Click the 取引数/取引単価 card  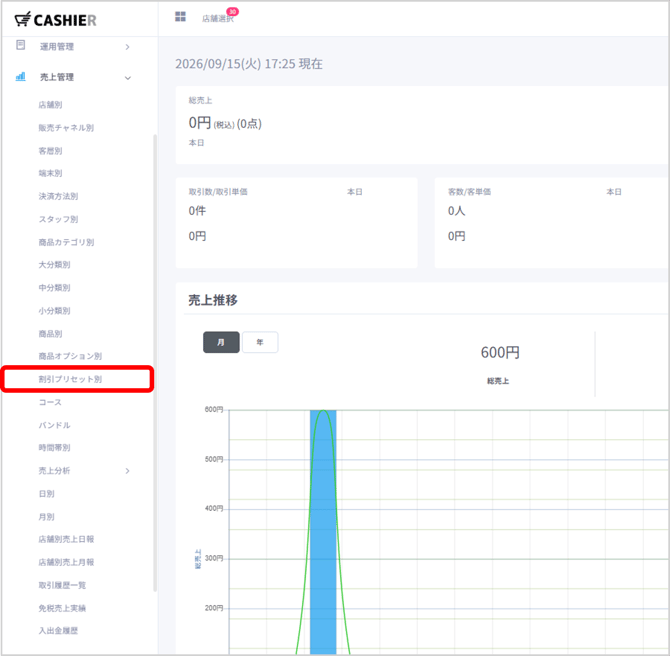[297, 223]
